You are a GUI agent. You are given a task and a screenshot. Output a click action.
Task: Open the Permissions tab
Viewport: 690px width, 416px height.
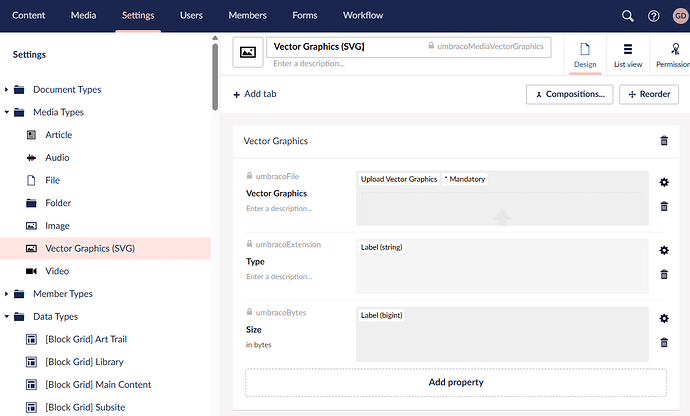pos(671,55)
